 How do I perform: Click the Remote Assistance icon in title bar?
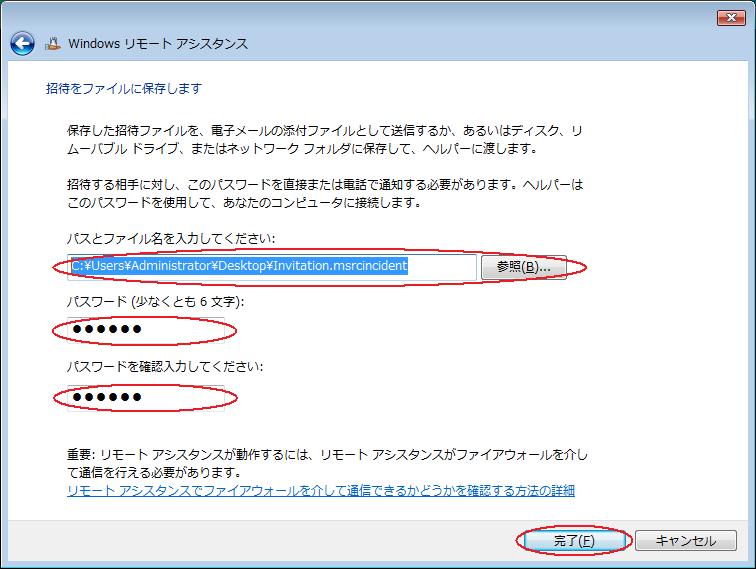click(x=53, y=44)
